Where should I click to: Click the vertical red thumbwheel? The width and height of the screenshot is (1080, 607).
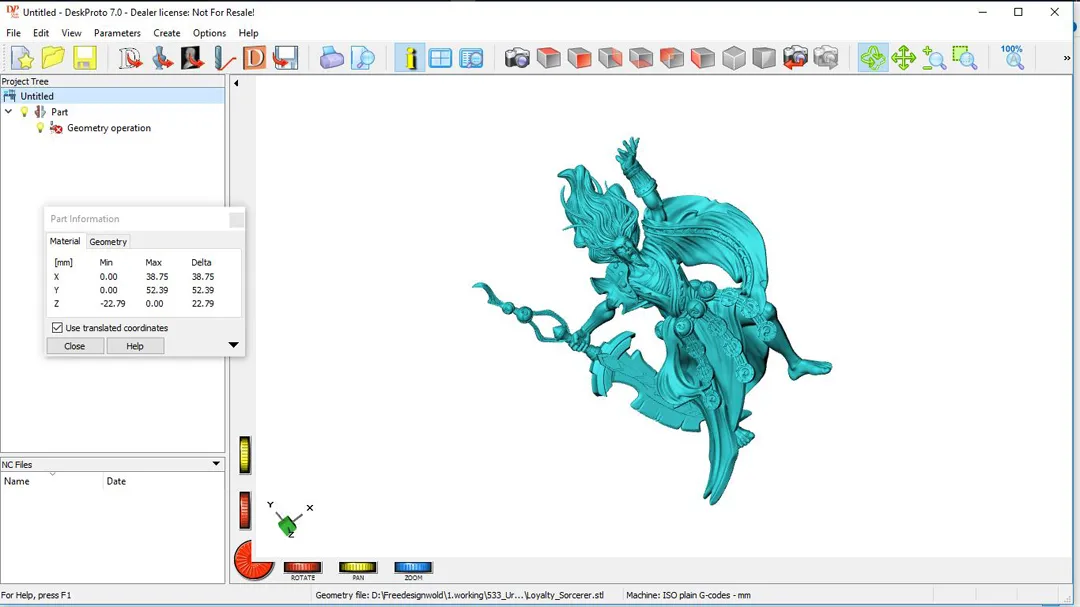(x=245, y=511)
